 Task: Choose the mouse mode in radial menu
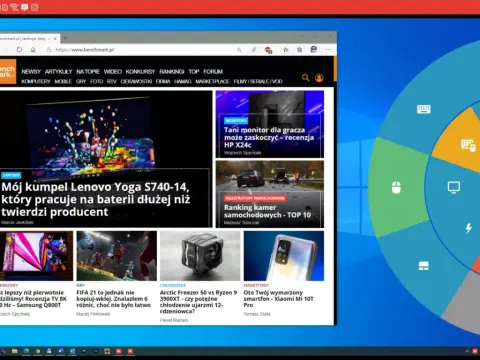396,187
